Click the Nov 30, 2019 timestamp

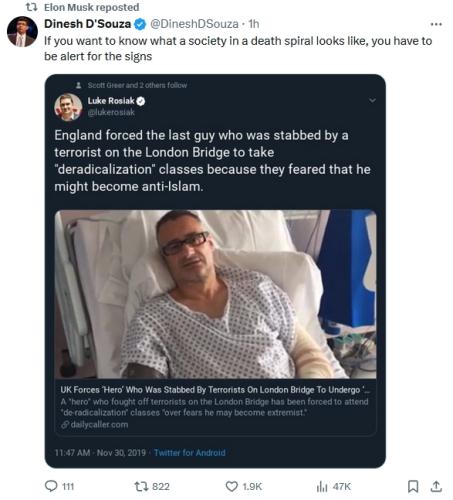(x=121, y=452)
